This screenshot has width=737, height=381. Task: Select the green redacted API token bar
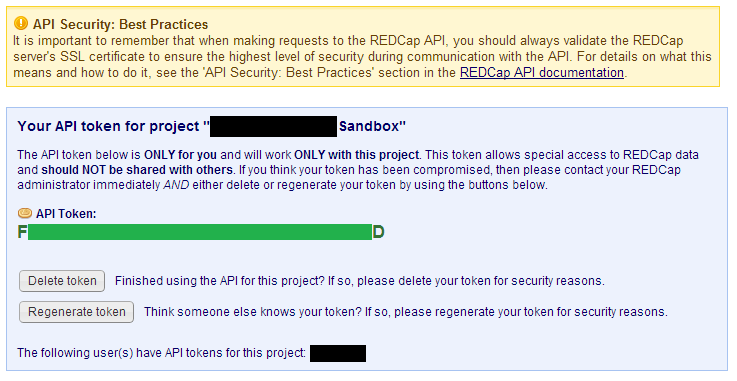(200, 232)
